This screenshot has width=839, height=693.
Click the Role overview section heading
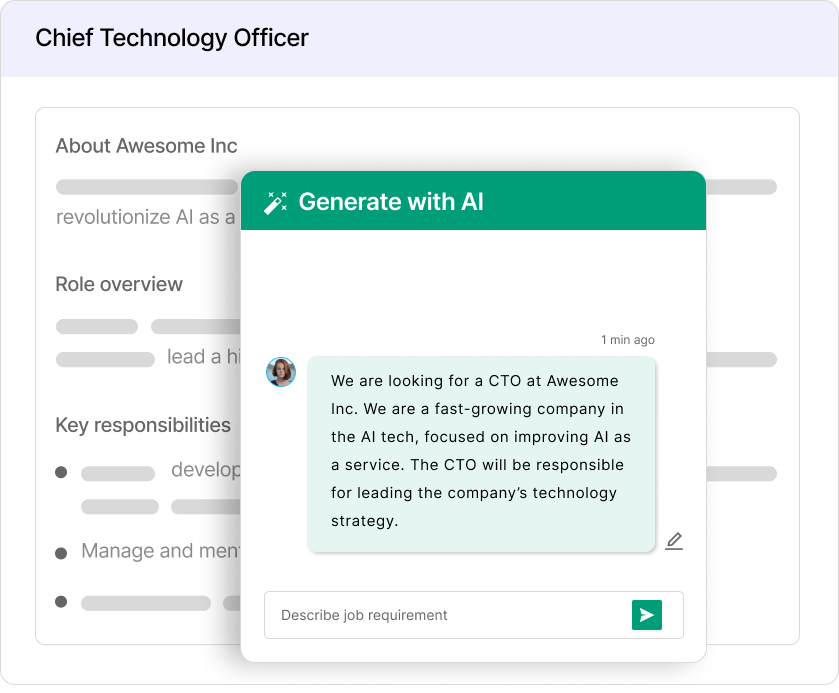click(x=119, y=284)
